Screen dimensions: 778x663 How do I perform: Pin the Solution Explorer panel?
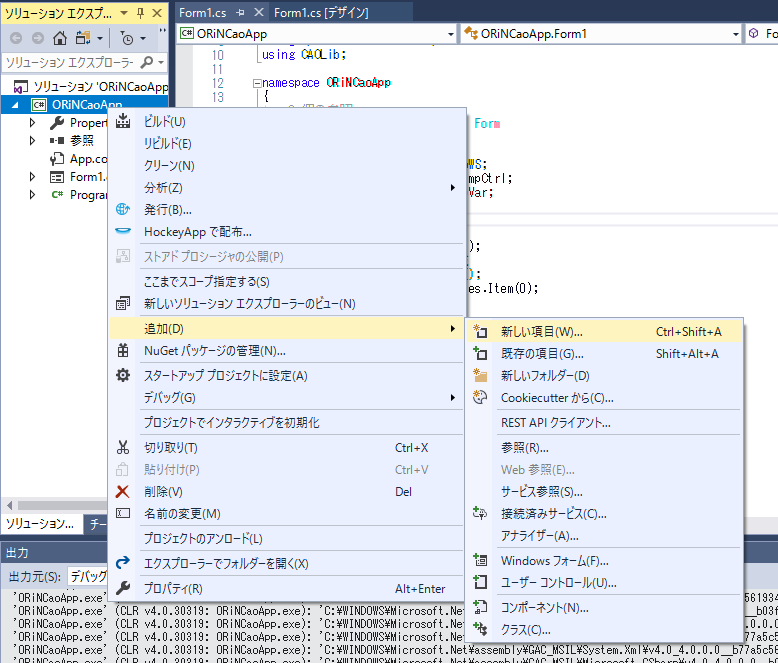coord(141,13)
